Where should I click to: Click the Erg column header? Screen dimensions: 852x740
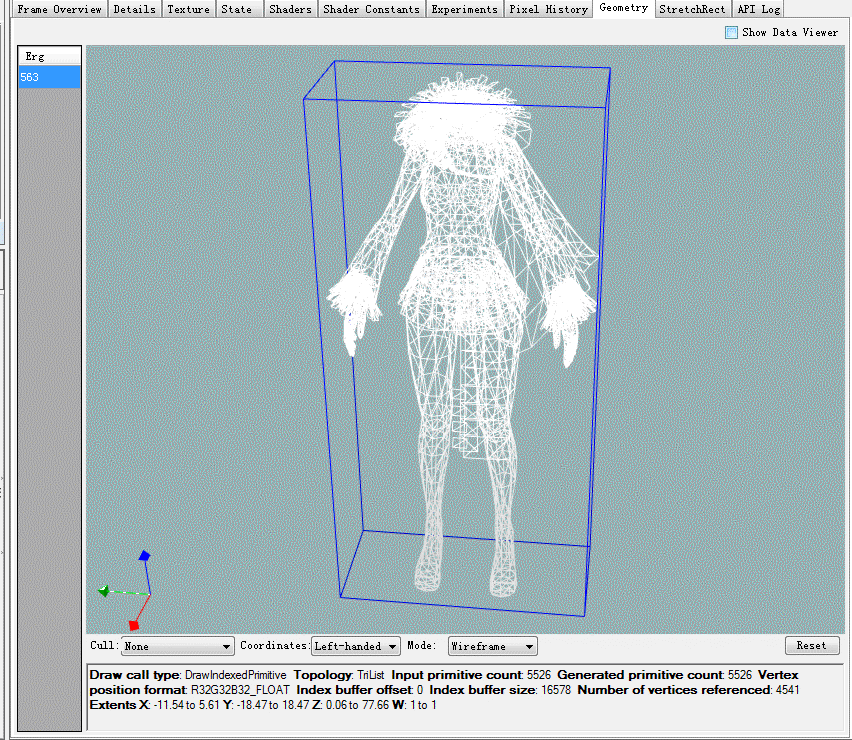point(49,56)
